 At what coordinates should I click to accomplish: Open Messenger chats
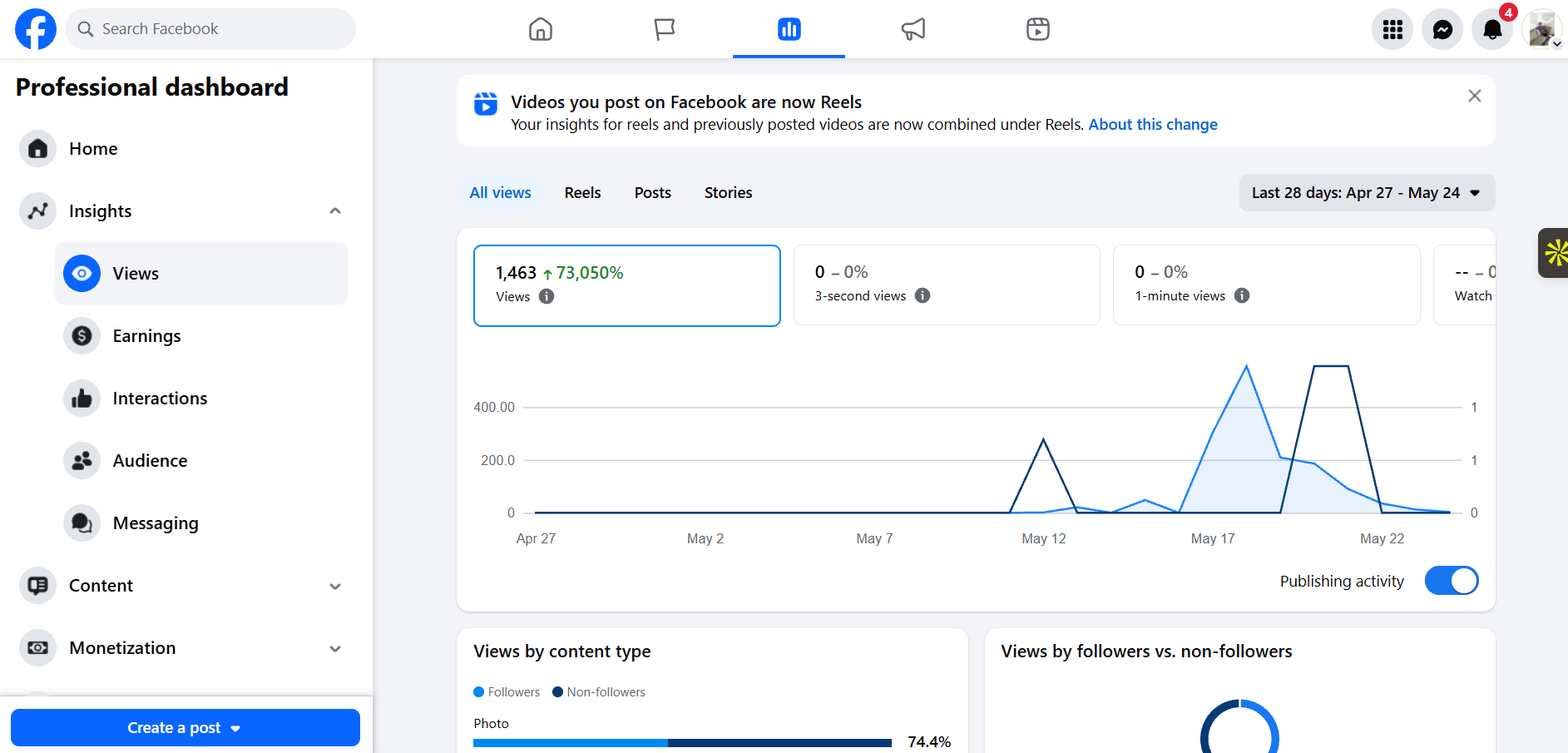click(x=1442, y=30)
